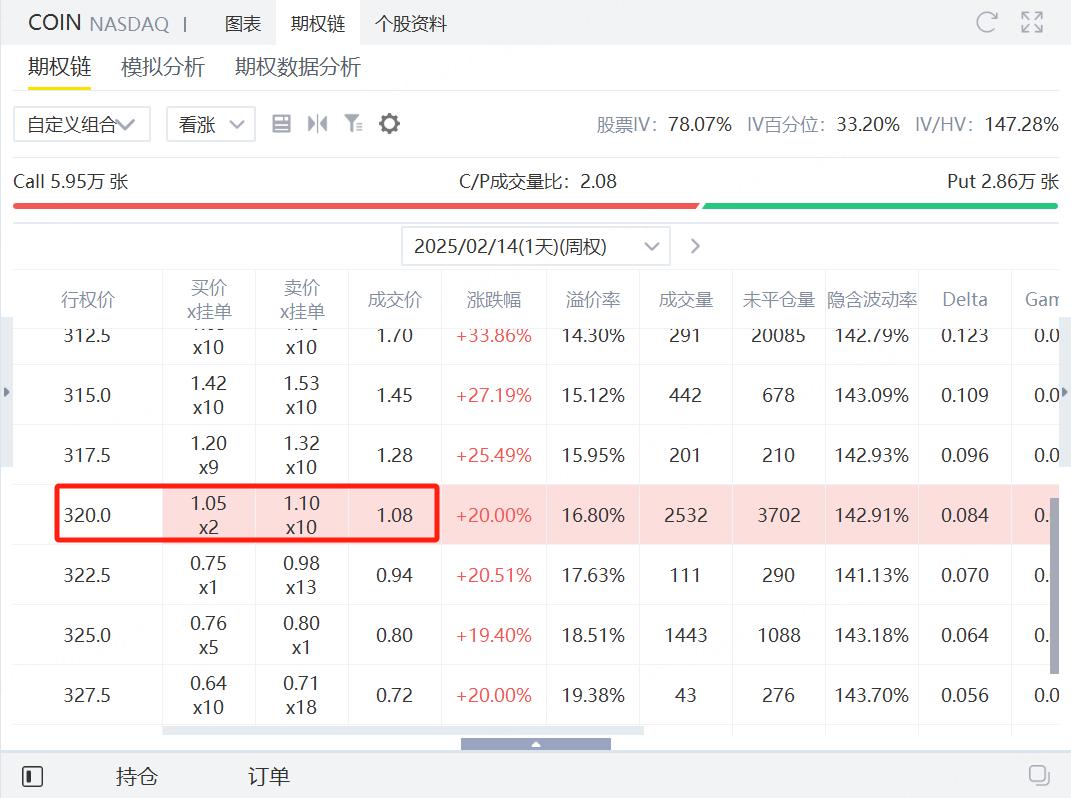Click the fullscreen expand icon

[x=1032, y=23]
